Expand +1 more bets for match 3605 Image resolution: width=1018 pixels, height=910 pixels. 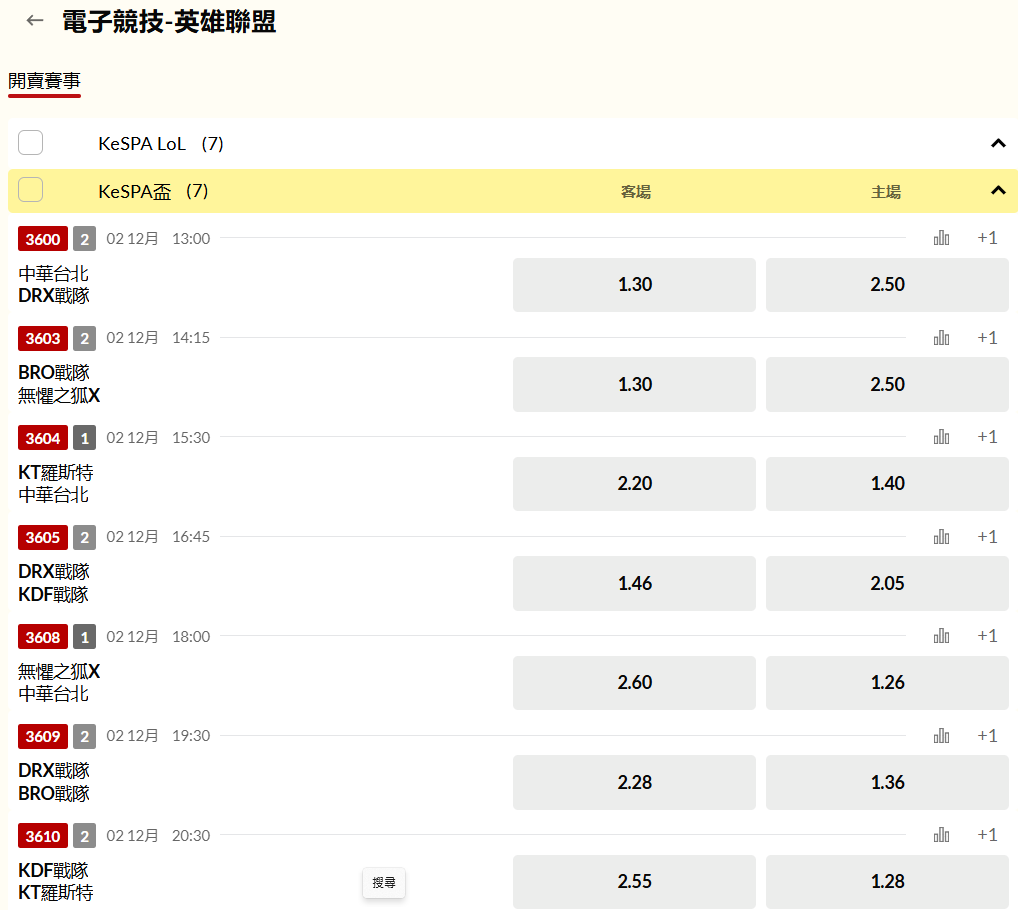point(987,537)
